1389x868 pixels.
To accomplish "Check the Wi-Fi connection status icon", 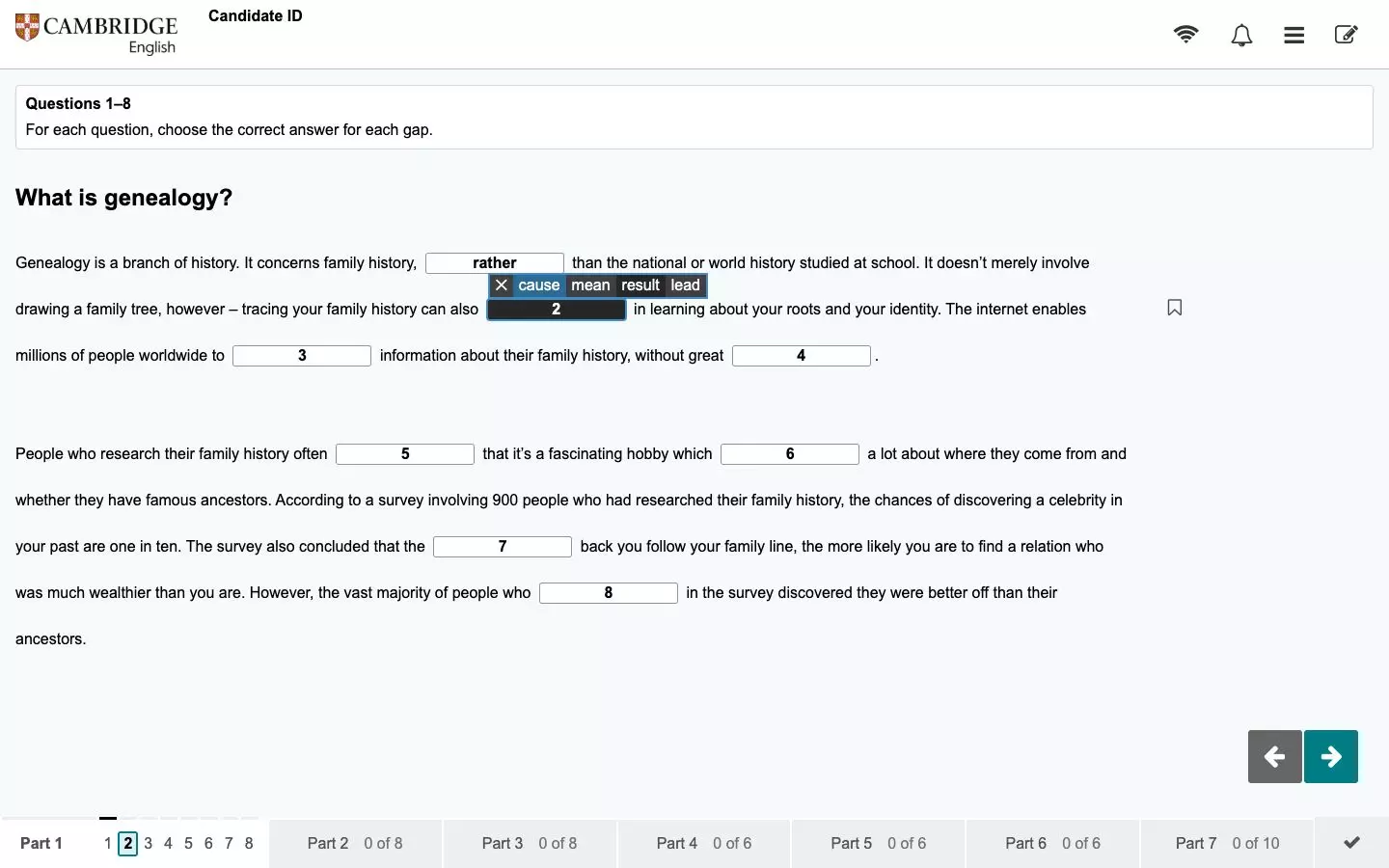I will [x=1185, y=35].
